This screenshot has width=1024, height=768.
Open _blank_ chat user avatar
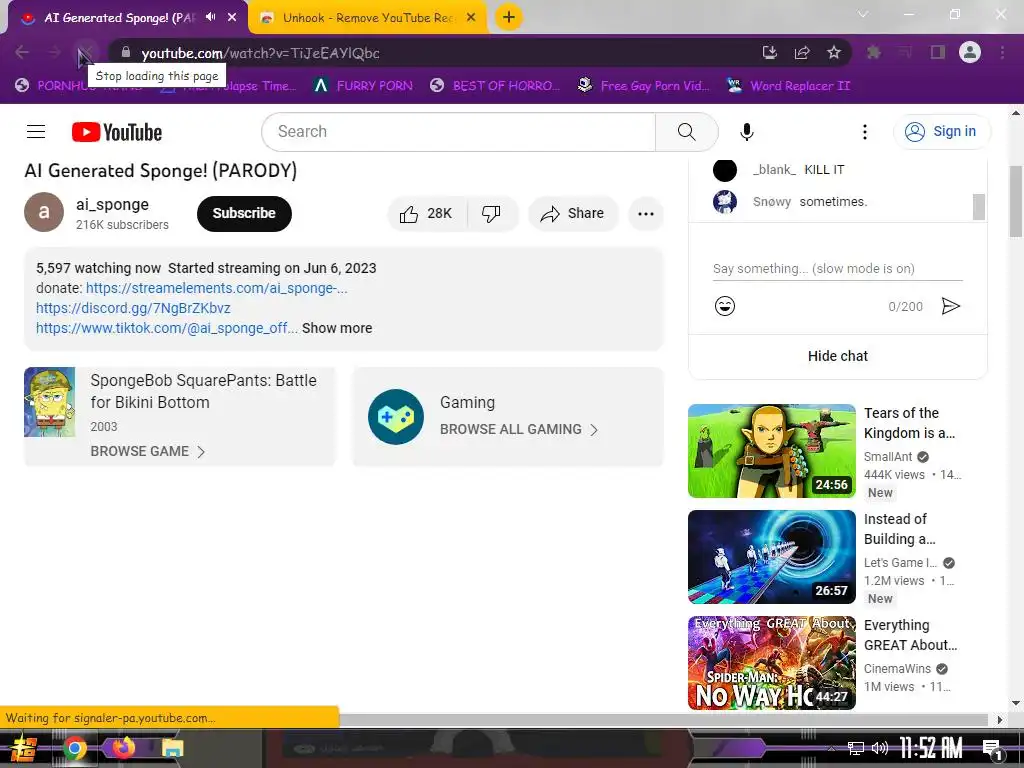click(x=724, y=170)
